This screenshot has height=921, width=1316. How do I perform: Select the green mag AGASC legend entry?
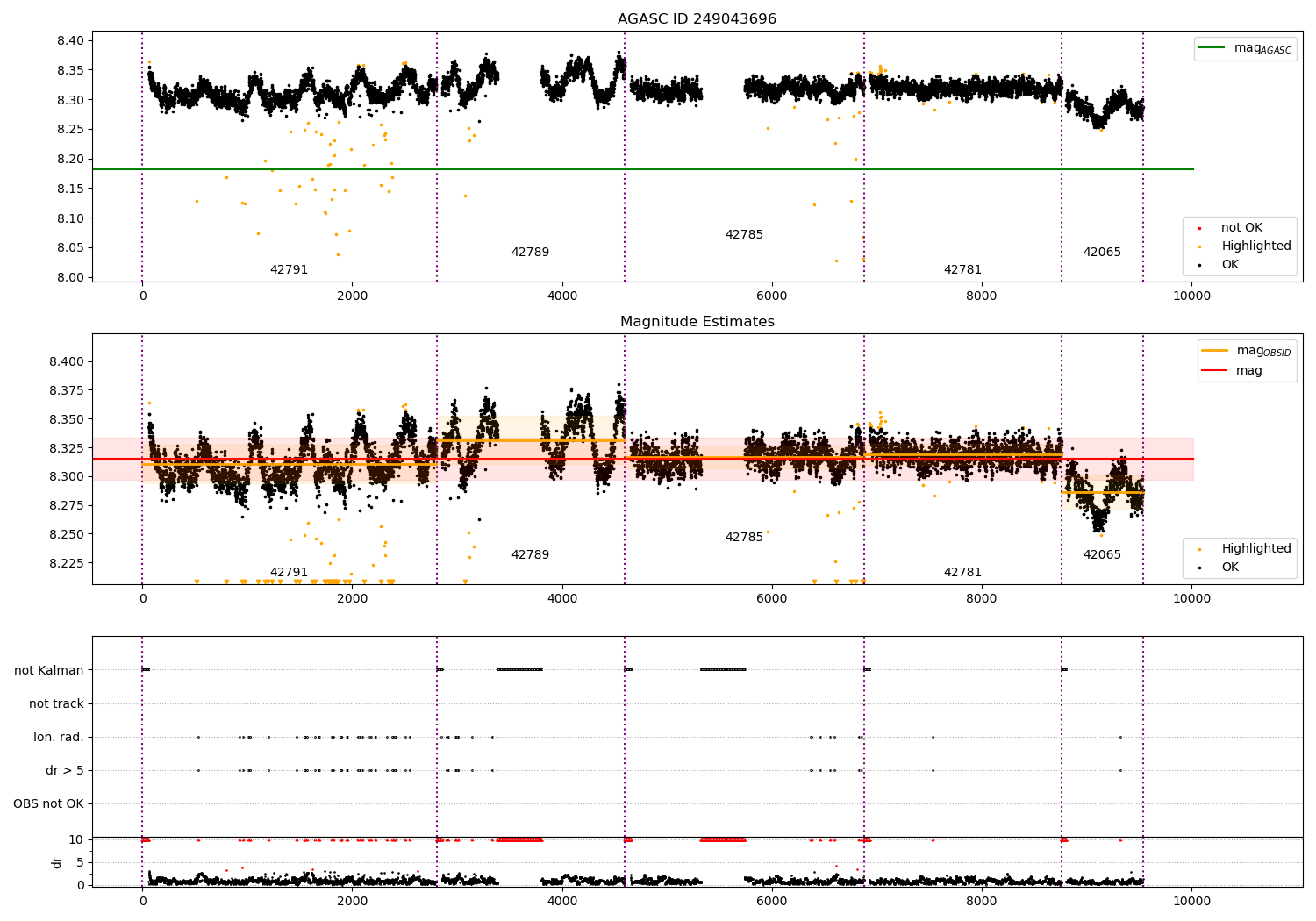pyautogui.click(x=1245, y=48)
